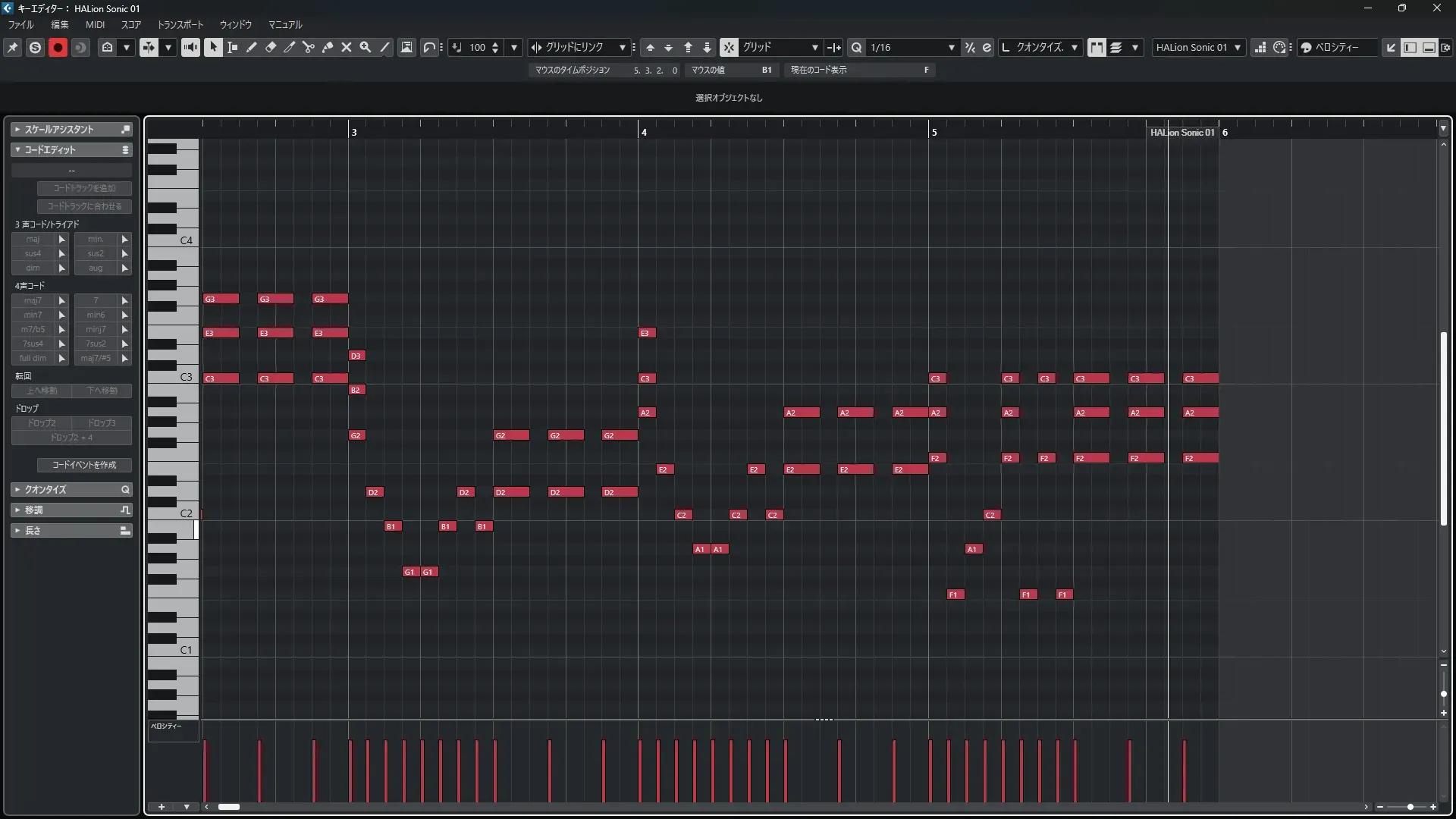Select the Erase tool
The height and width of the screenshot is (819, 1456).
pyautogui.click(x=271, y=47)
